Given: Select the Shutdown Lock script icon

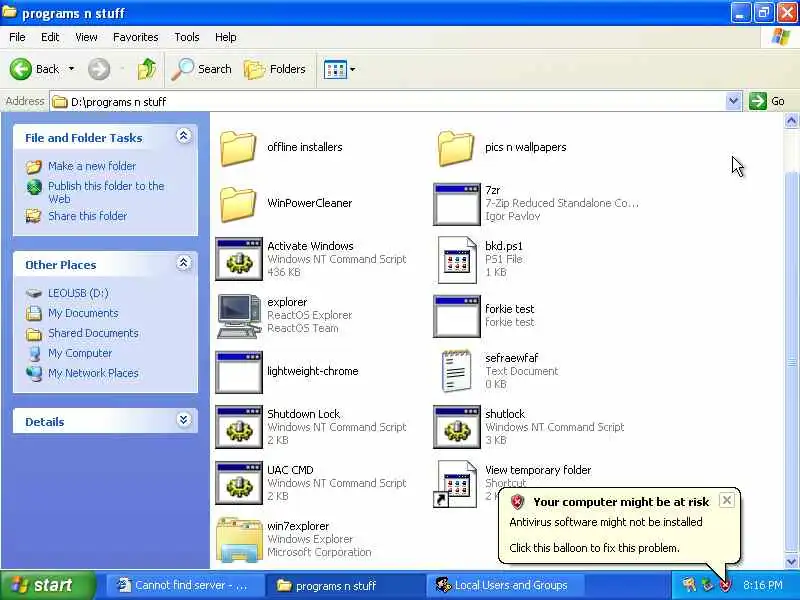Looking at the screenshot, I should click(x=239, y=428).
